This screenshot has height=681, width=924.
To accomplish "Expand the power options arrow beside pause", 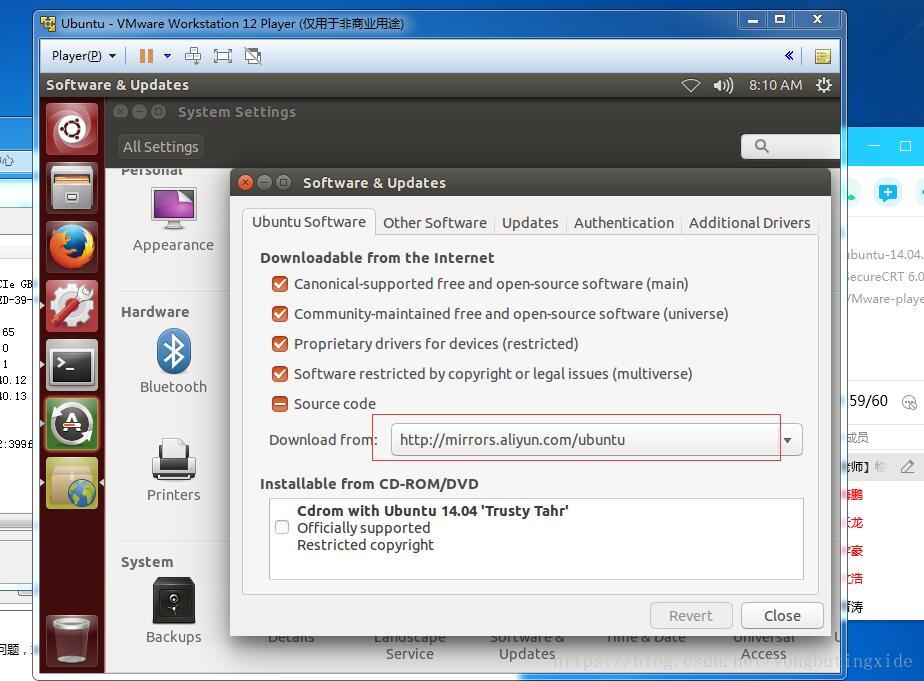I will [167, 56].
